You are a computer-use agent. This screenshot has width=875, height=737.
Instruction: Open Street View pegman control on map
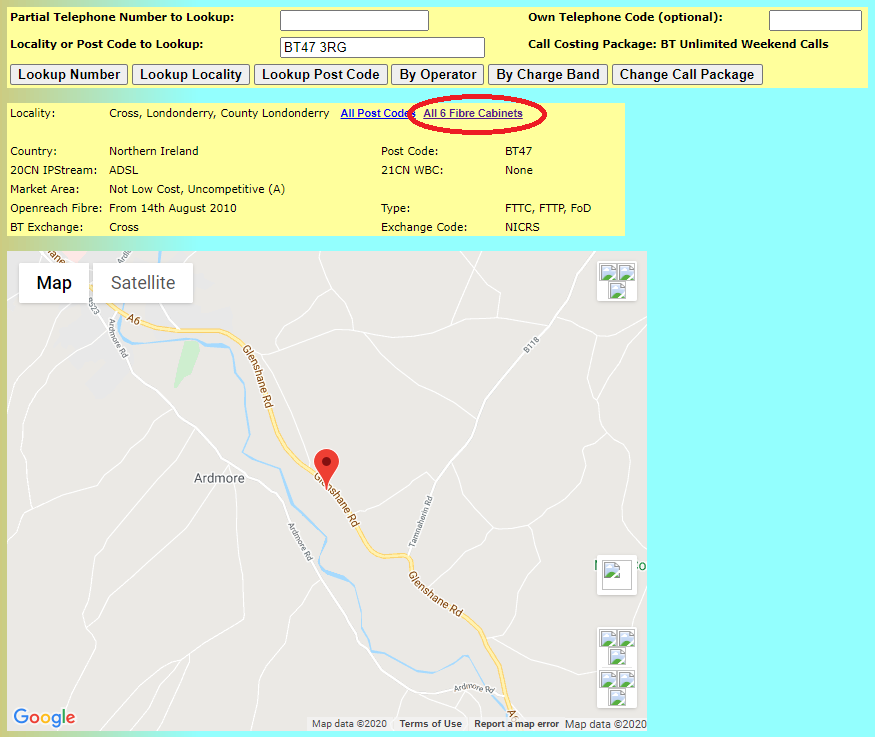point(617,575)
